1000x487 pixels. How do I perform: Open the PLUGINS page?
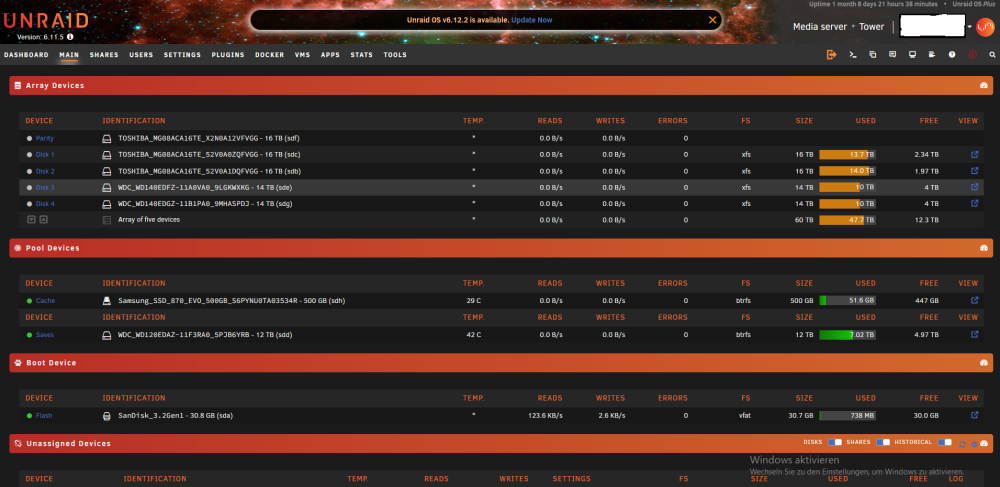click(228, 55)
